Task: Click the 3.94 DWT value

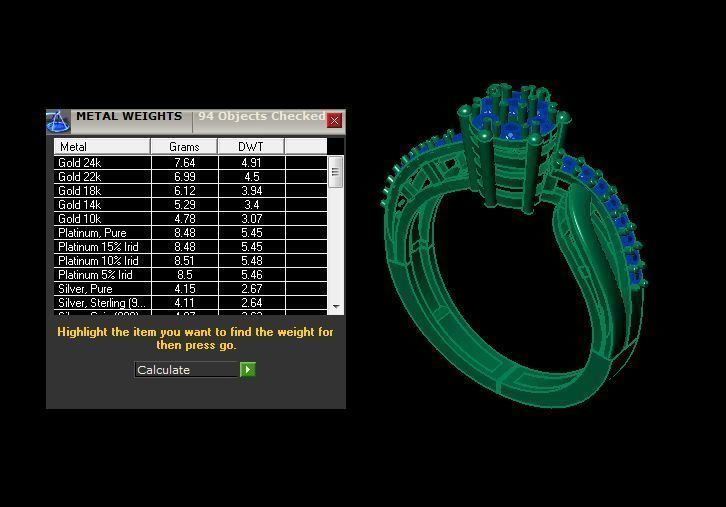Action: point(251,190)
